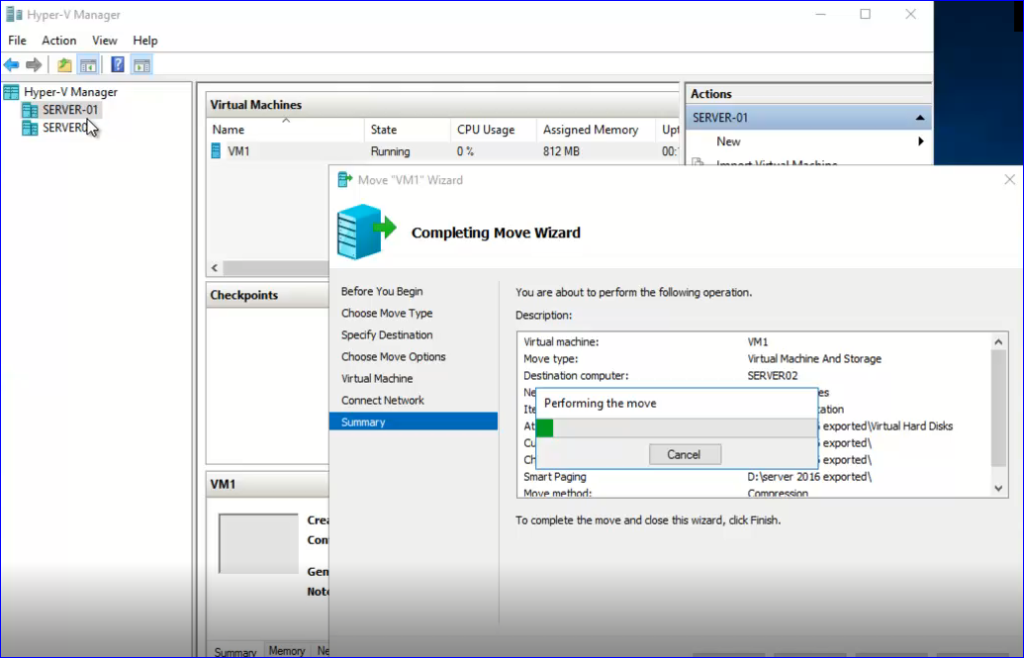1024x658 pixels.
Task: Select the second SERVER node in tree
Action: [x=65, y=127]
